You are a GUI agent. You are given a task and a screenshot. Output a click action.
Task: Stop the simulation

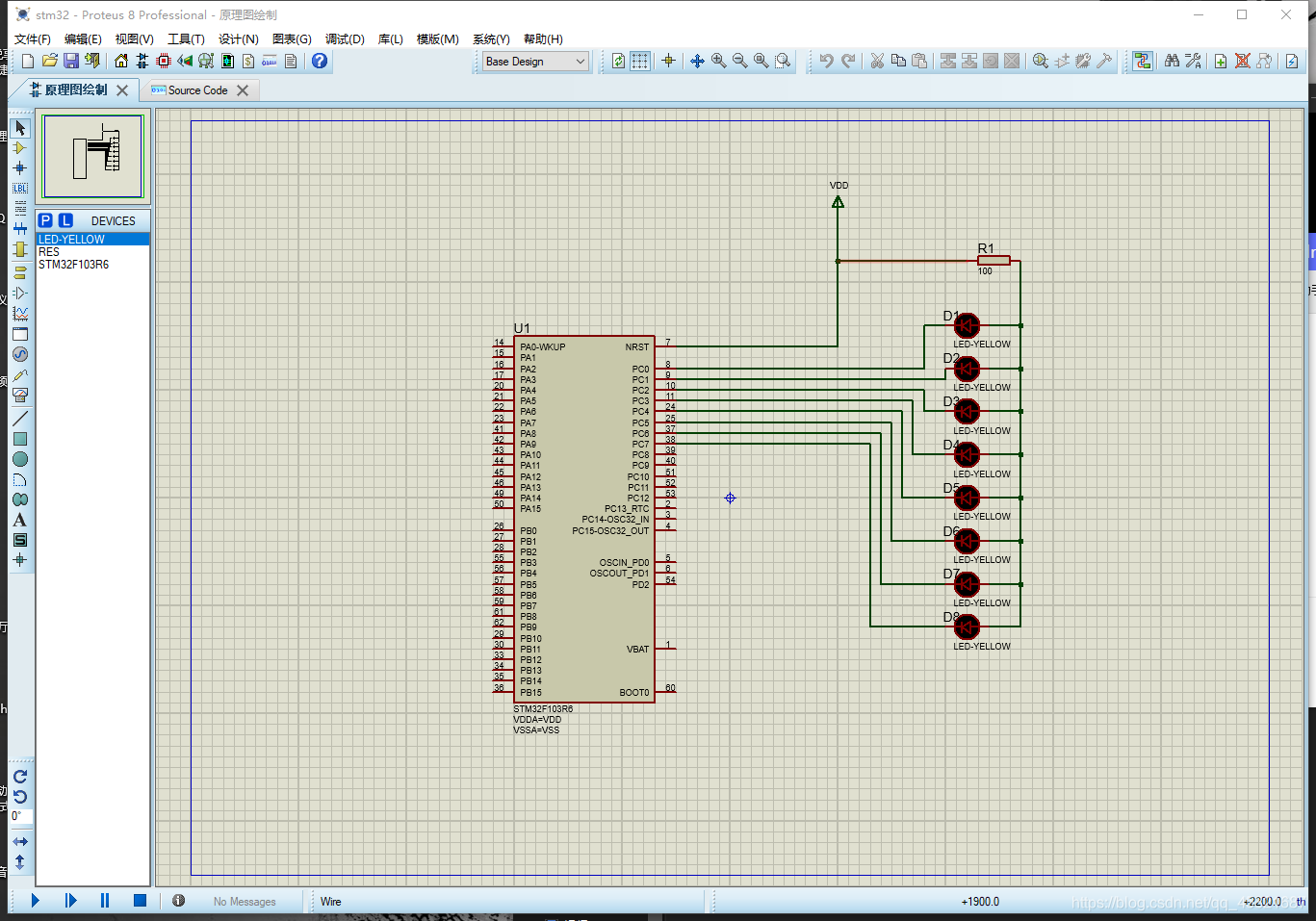(140, 901)
